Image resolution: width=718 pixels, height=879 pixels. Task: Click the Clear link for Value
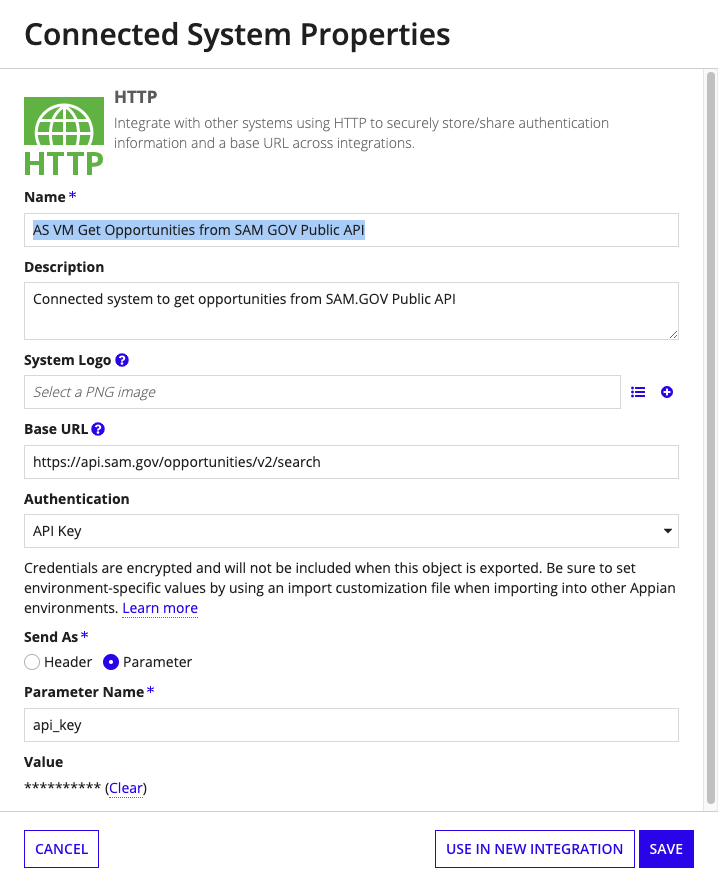coord(126,788)
